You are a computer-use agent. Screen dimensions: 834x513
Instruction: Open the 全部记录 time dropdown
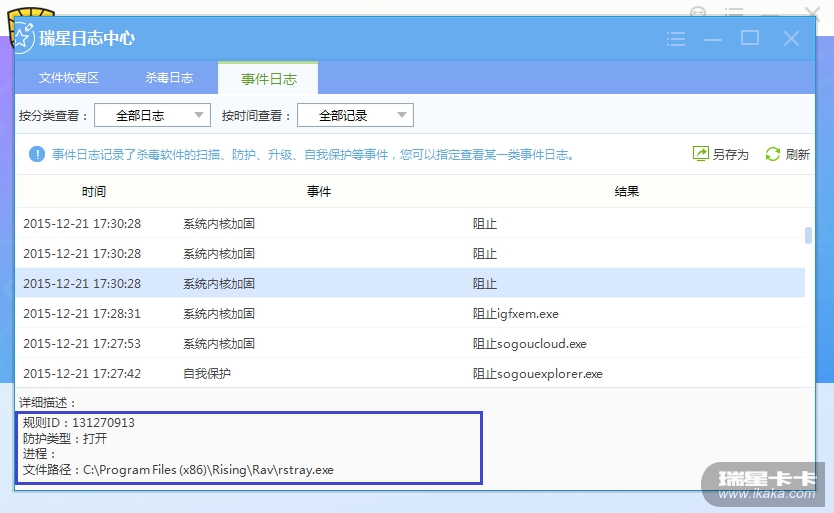point(355,115)
